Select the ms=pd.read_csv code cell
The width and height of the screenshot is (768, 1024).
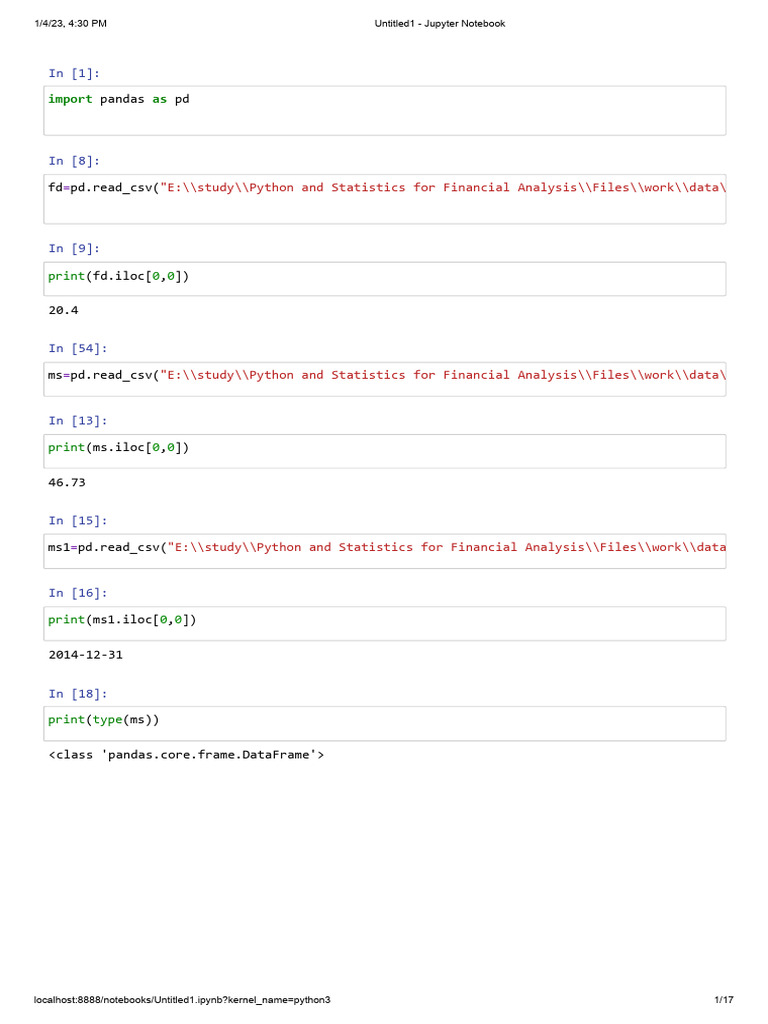pyautogui.click(x=385, y=378)
